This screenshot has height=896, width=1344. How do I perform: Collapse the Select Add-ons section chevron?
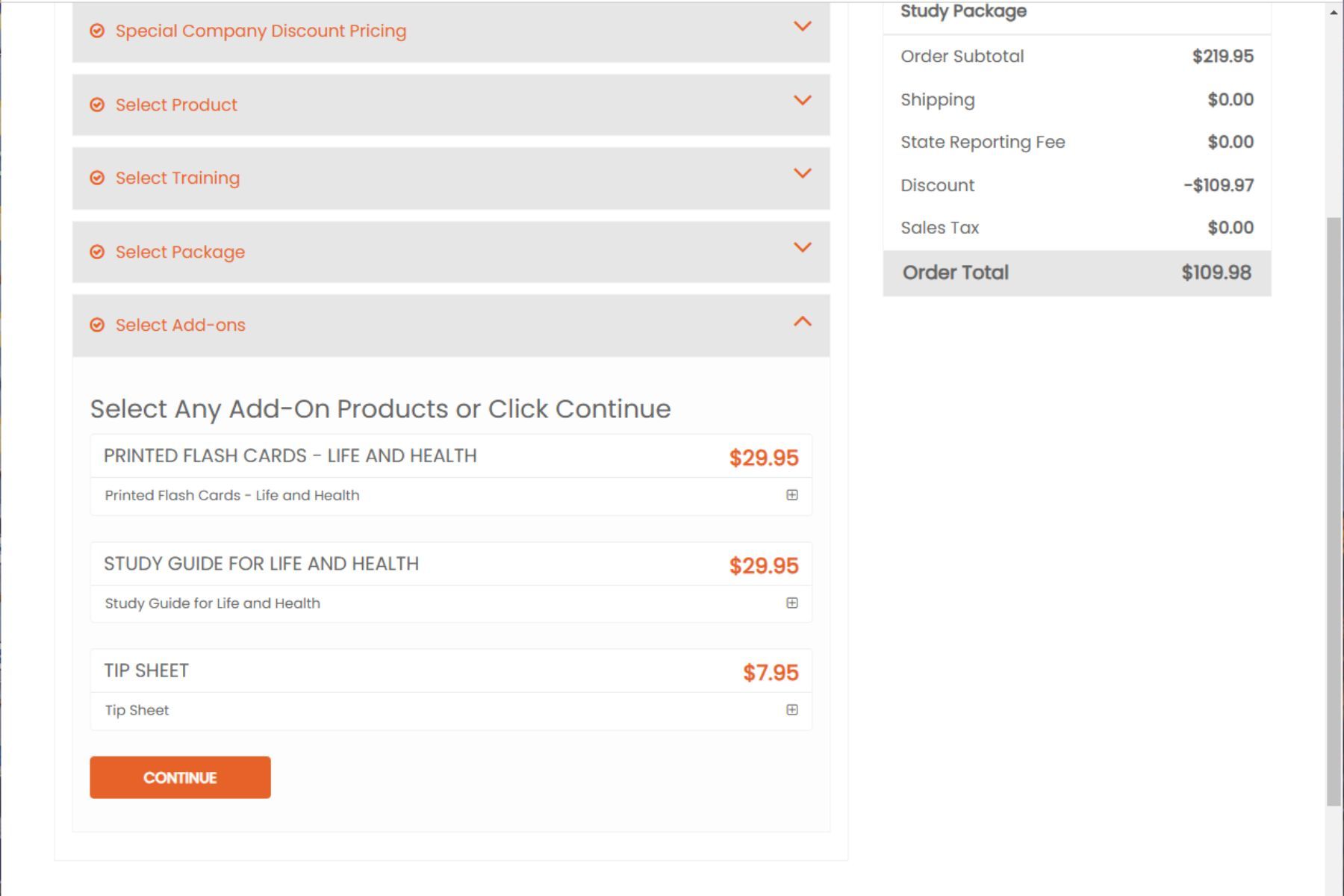click(x=802, y=322)
